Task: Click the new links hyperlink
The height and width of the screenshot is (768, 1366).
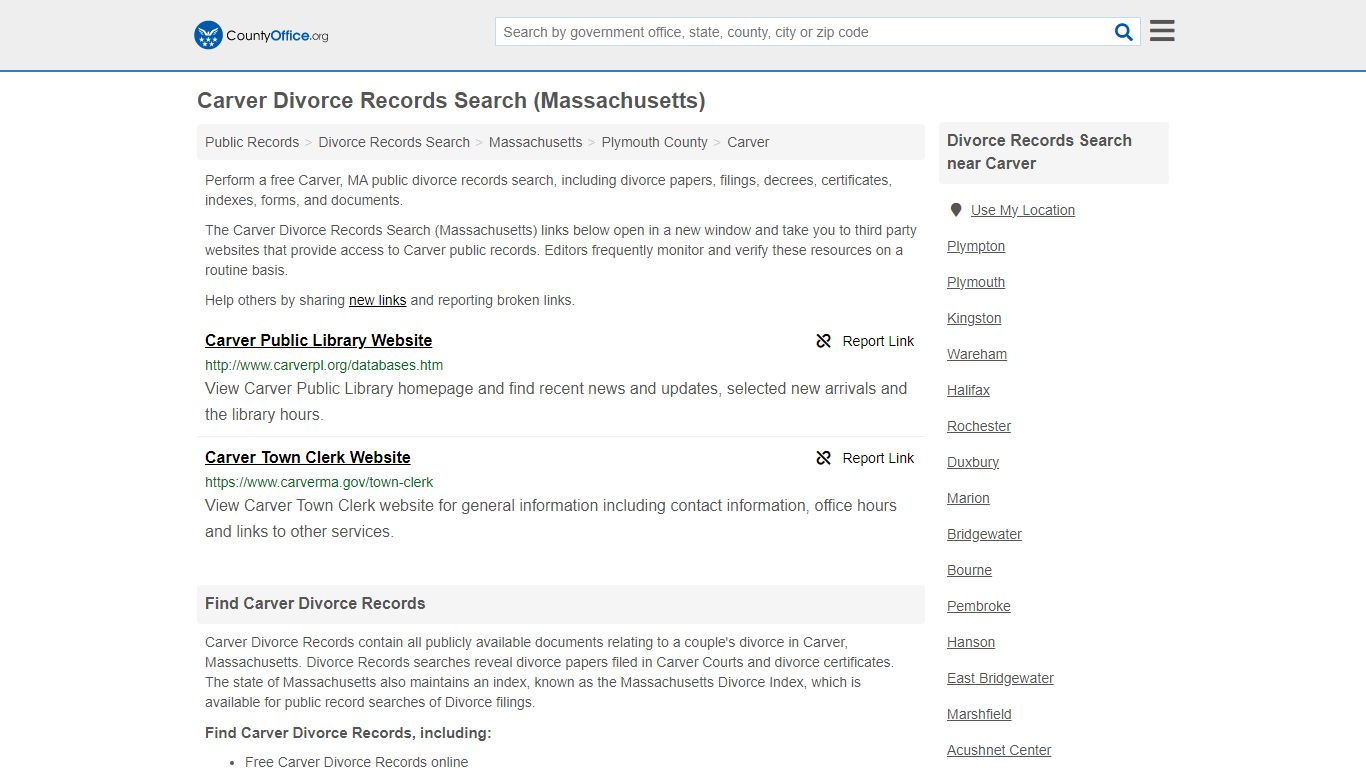Action: point(377,300)
